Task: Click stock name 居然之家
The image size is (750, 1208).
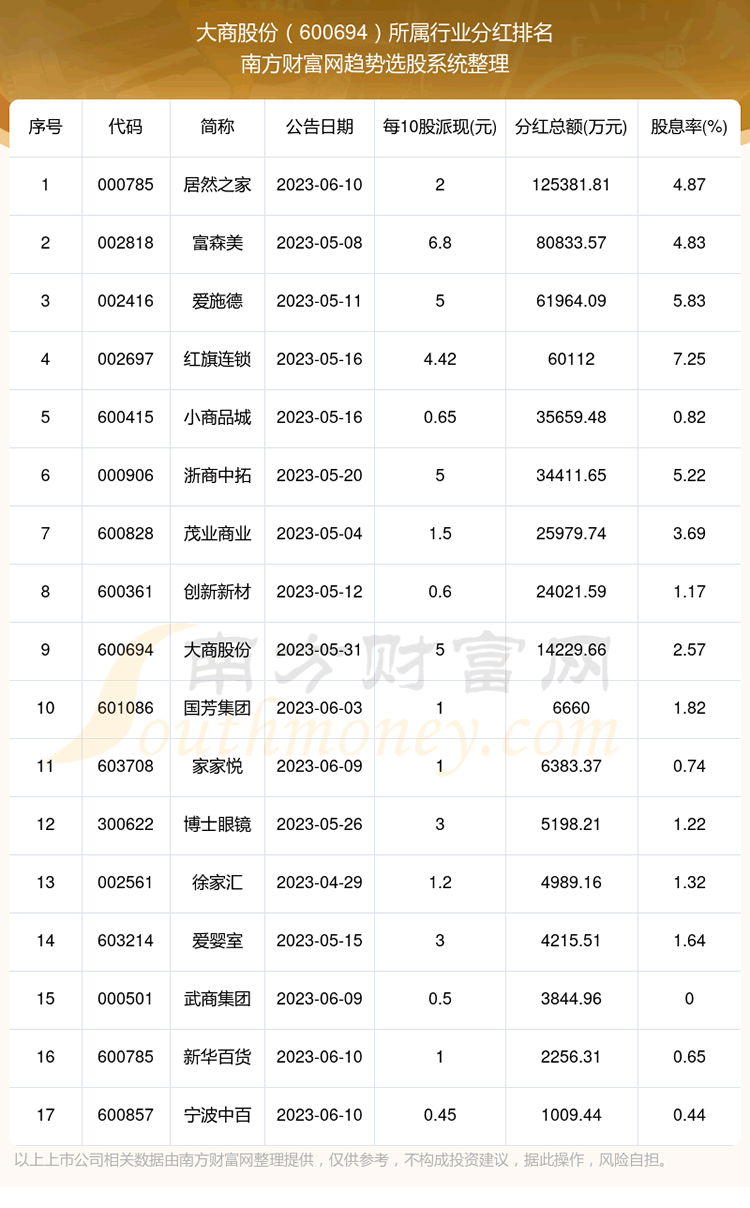Action: coord(217,185)
